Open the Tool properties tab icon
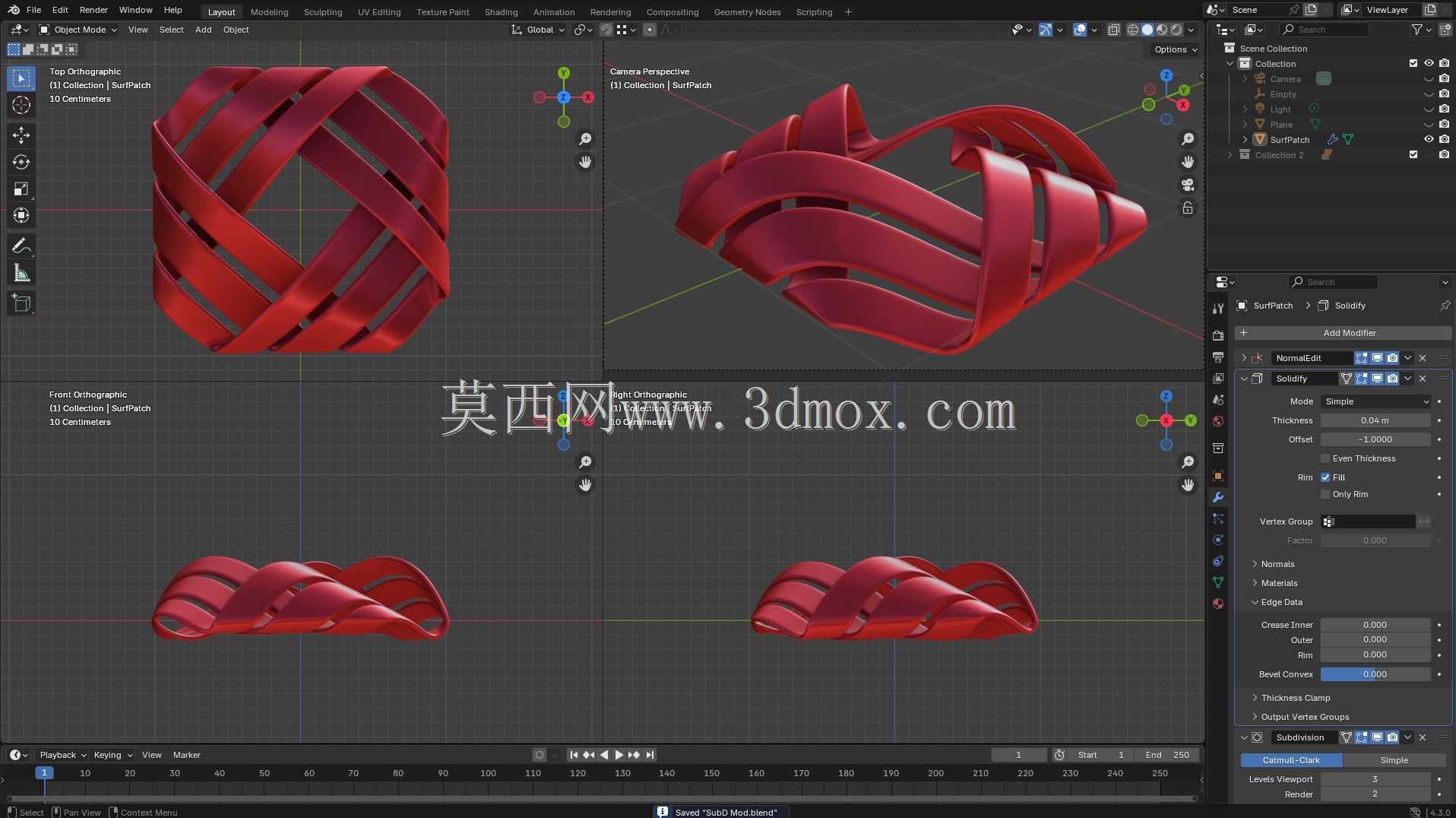The width and height of the screenshot is (1456, 818). (1218, 308)
